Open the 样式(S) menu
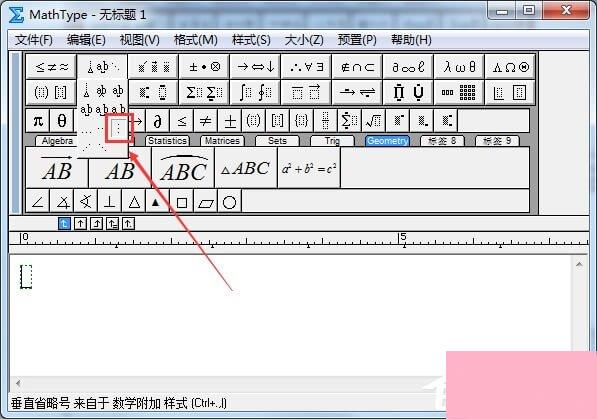This screenshot has width=597, height=419. point(251,40)
